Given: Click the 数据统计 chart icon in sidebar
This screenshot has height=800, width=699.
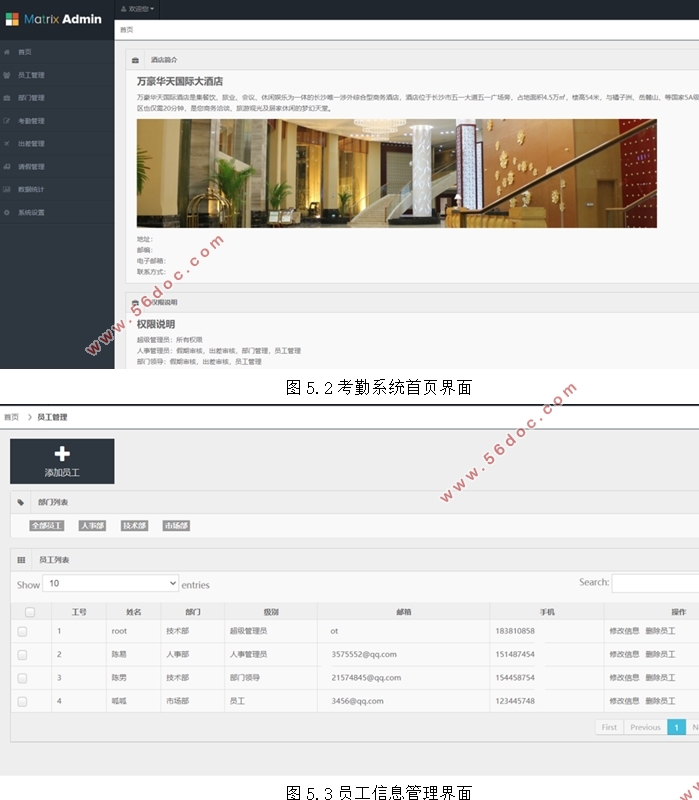Looking at the screenshot, I should (x=7, y=190).
